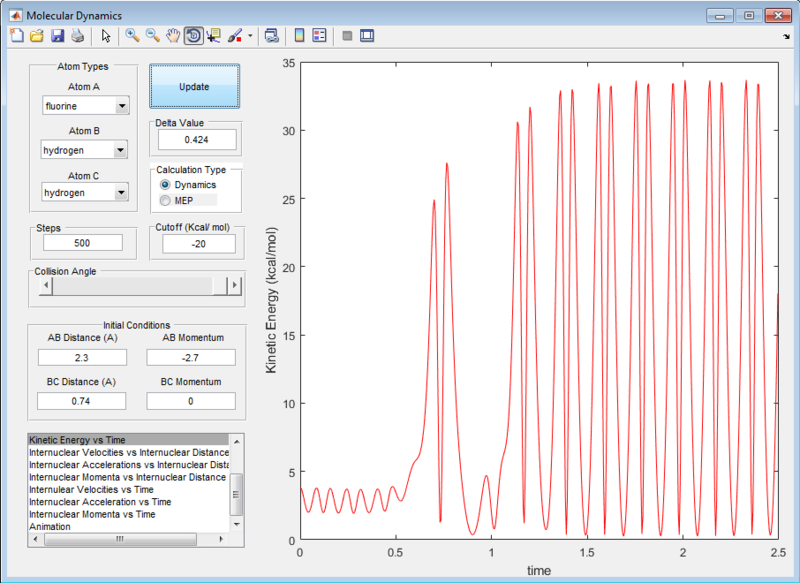
Task: Click the Update button
Action: tap(194, 86)
